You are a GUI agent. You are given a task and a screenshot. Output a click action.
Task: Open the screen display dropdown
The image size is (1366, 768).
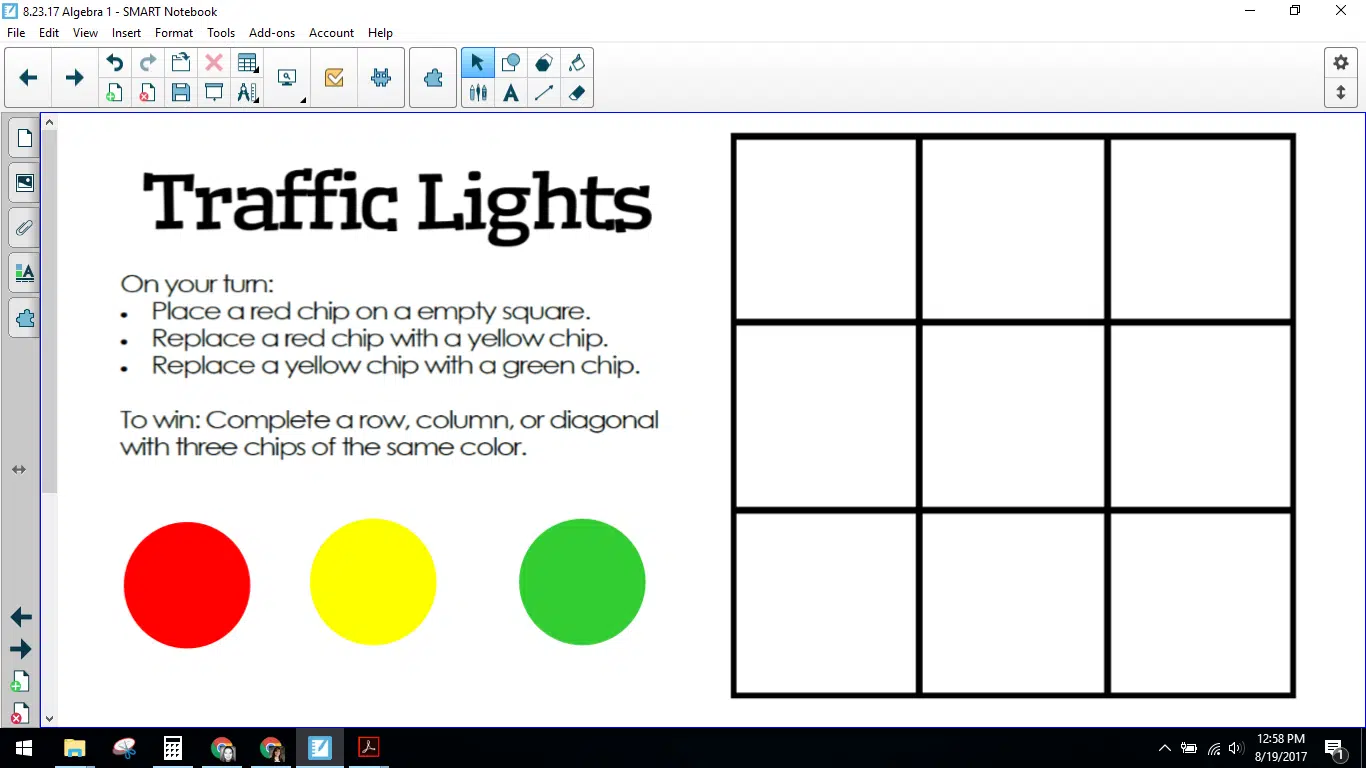(x=289, y=78)
